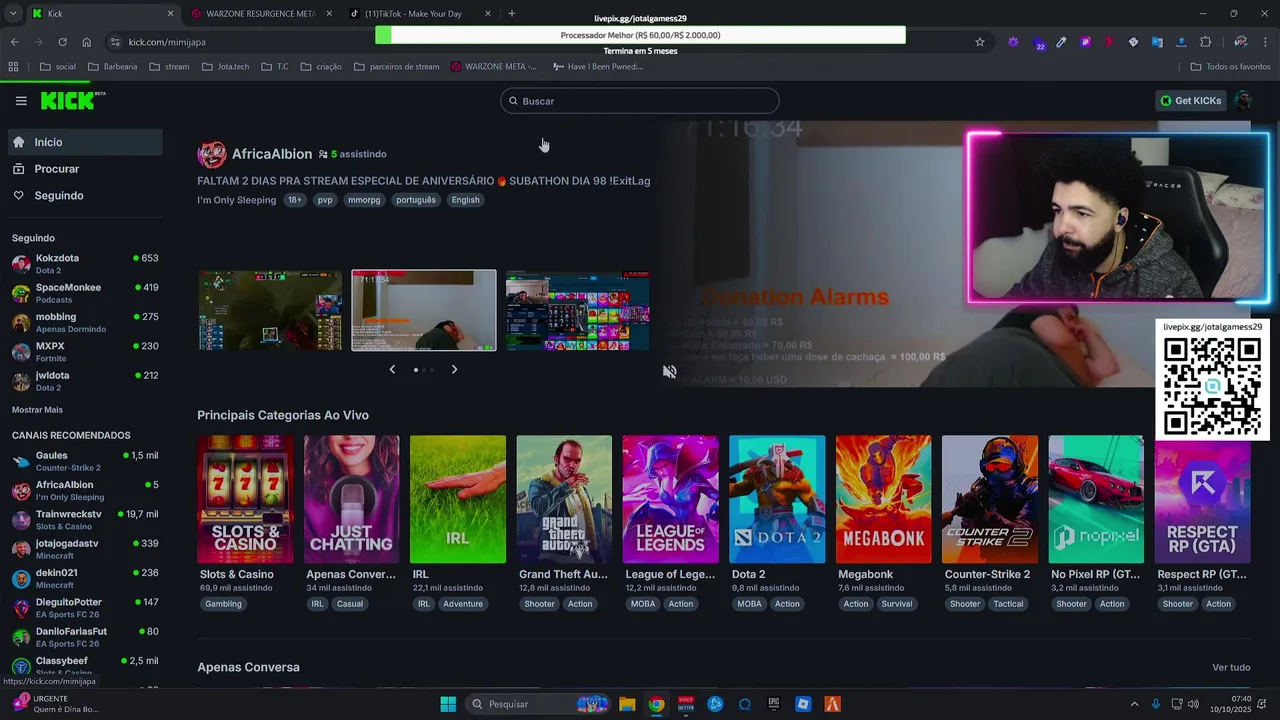Open DieguitoPotter recommended channel
1280x720 pixels.
85,608
